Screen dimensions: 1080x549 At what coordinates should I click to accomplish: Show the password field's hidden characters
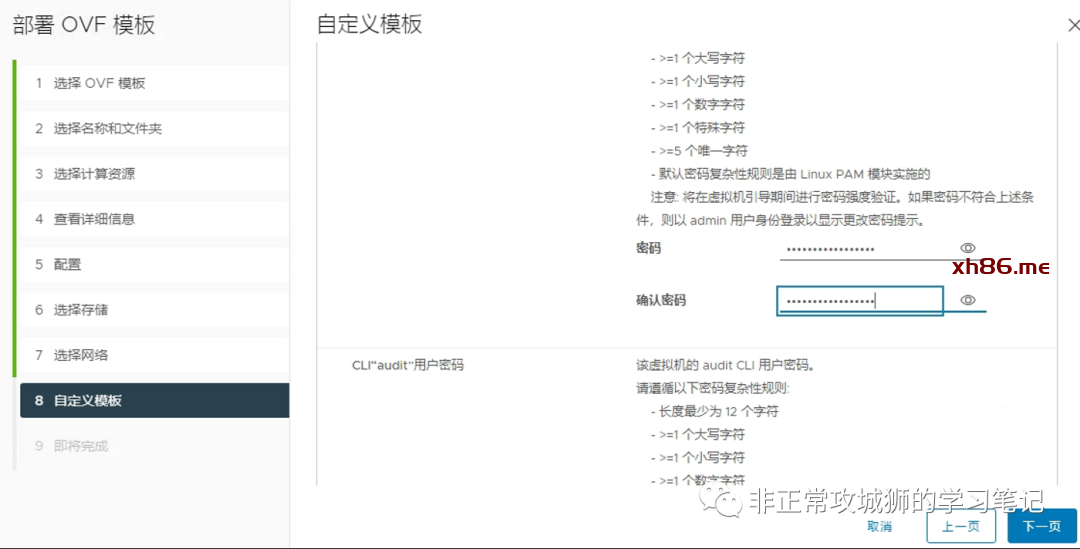967,248
